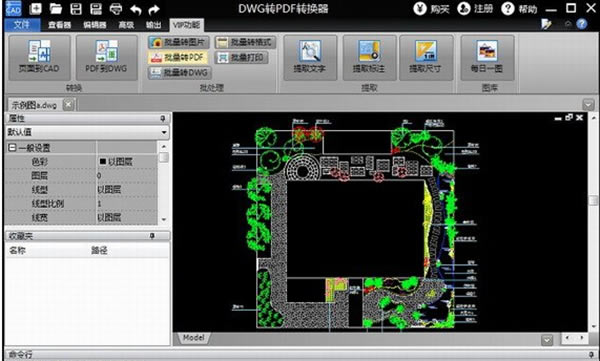The height and width of the screenshot is (361, 600).
Task: Switch to 编辑器 tab
Action: tap(95, 25)
